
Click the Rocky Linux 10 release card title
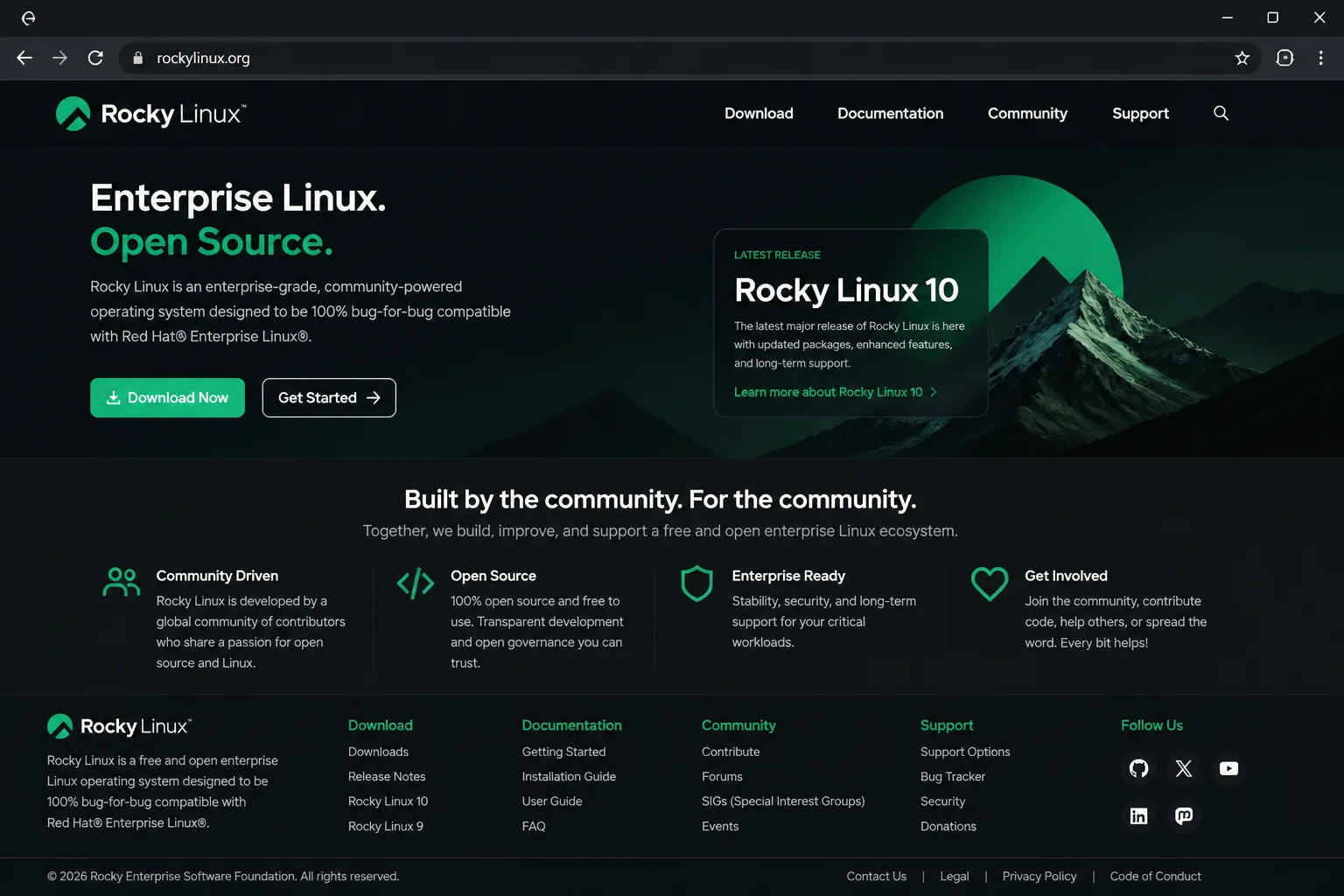pos(846,290)
